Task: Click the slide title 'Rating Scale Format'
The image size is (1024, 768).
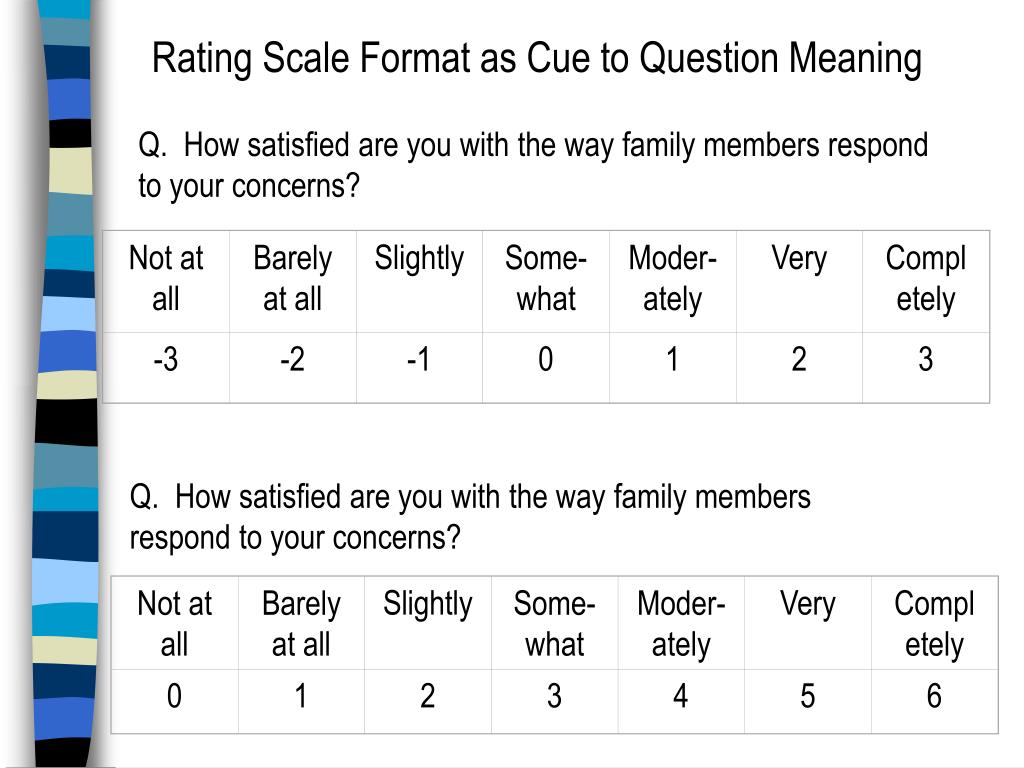Action: [x=536, y=59]
